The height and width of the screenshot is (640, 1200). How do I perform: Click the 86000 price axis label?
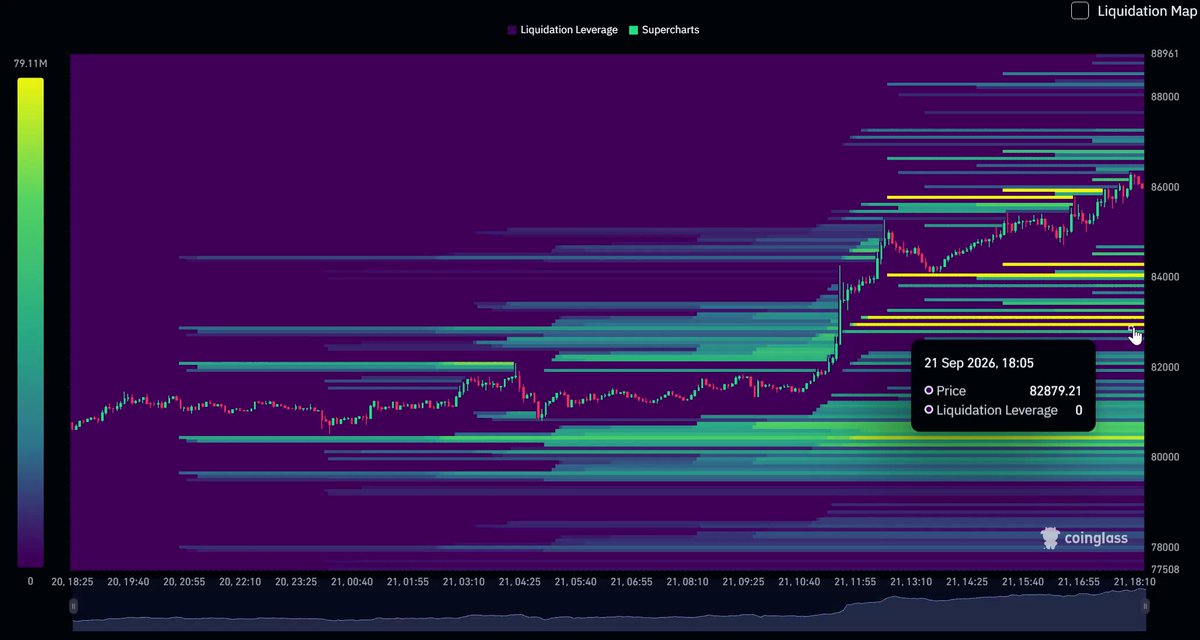coord(1165,187)
